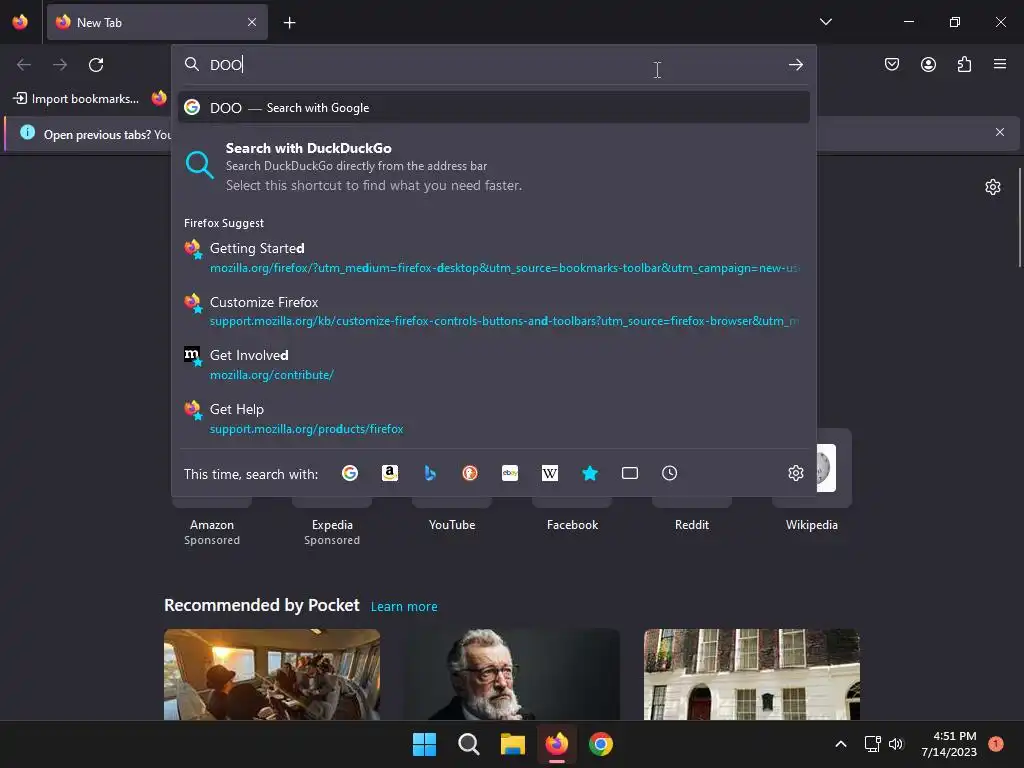Search this time with DuckDuckGo icon
Viewport: 1024px width, 768px height.
coord(470,473)
